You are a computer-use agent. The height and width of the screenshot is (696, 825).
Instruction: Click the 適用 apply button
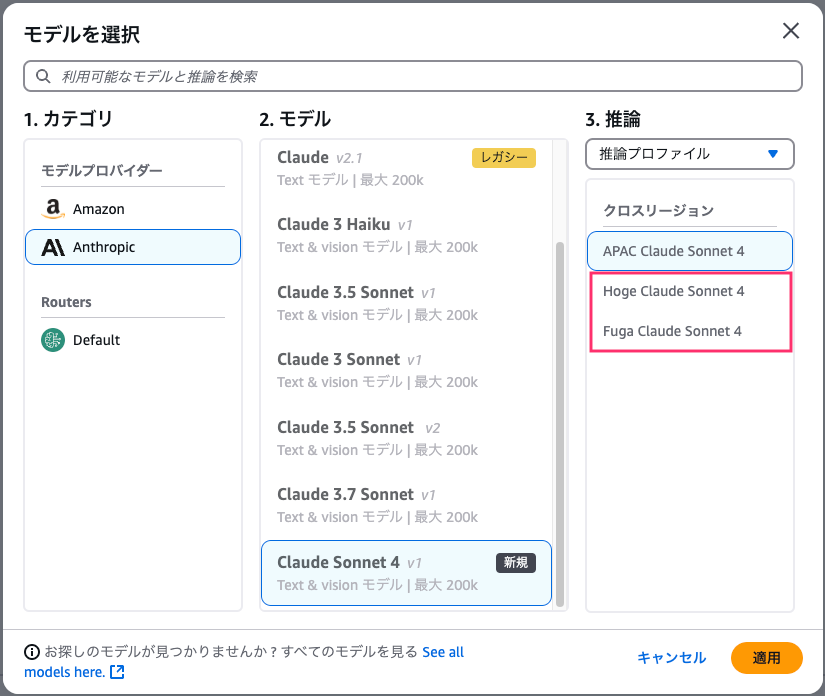pyautogui.click(x=767, y=658)
